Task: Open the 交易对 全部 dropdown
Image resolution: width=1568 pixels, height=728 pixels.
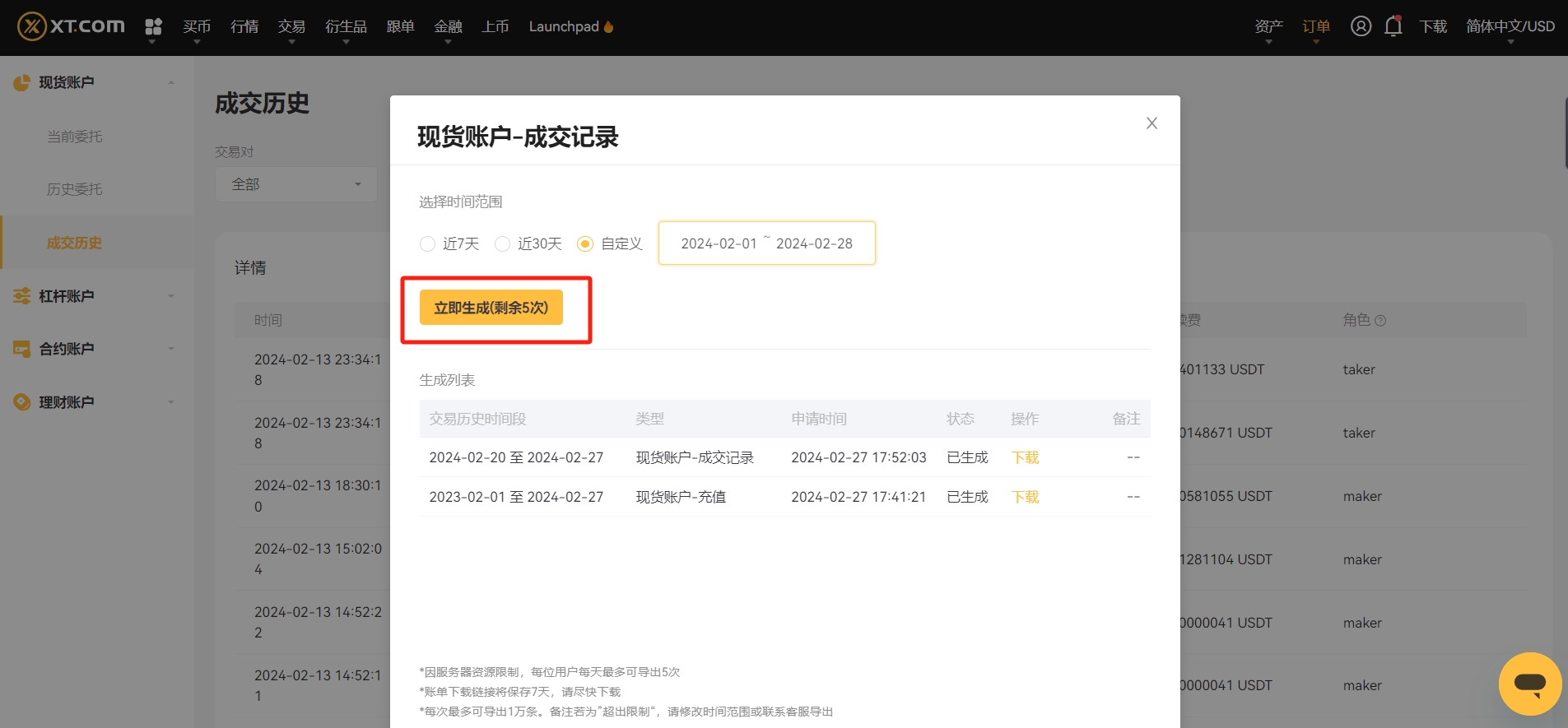Action: point(296,184)
